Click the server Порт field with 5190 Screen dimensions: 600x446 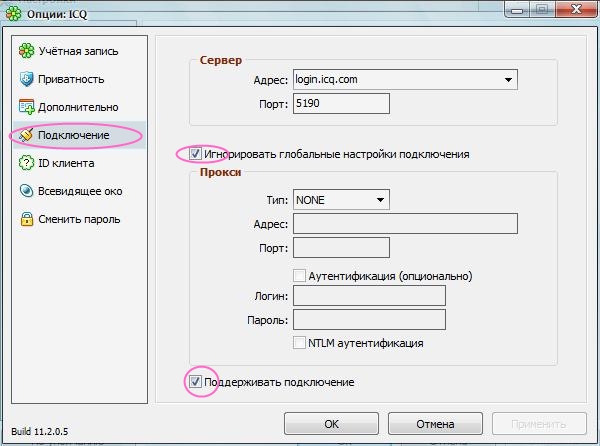pyautogui.click(x=341, y=103)
